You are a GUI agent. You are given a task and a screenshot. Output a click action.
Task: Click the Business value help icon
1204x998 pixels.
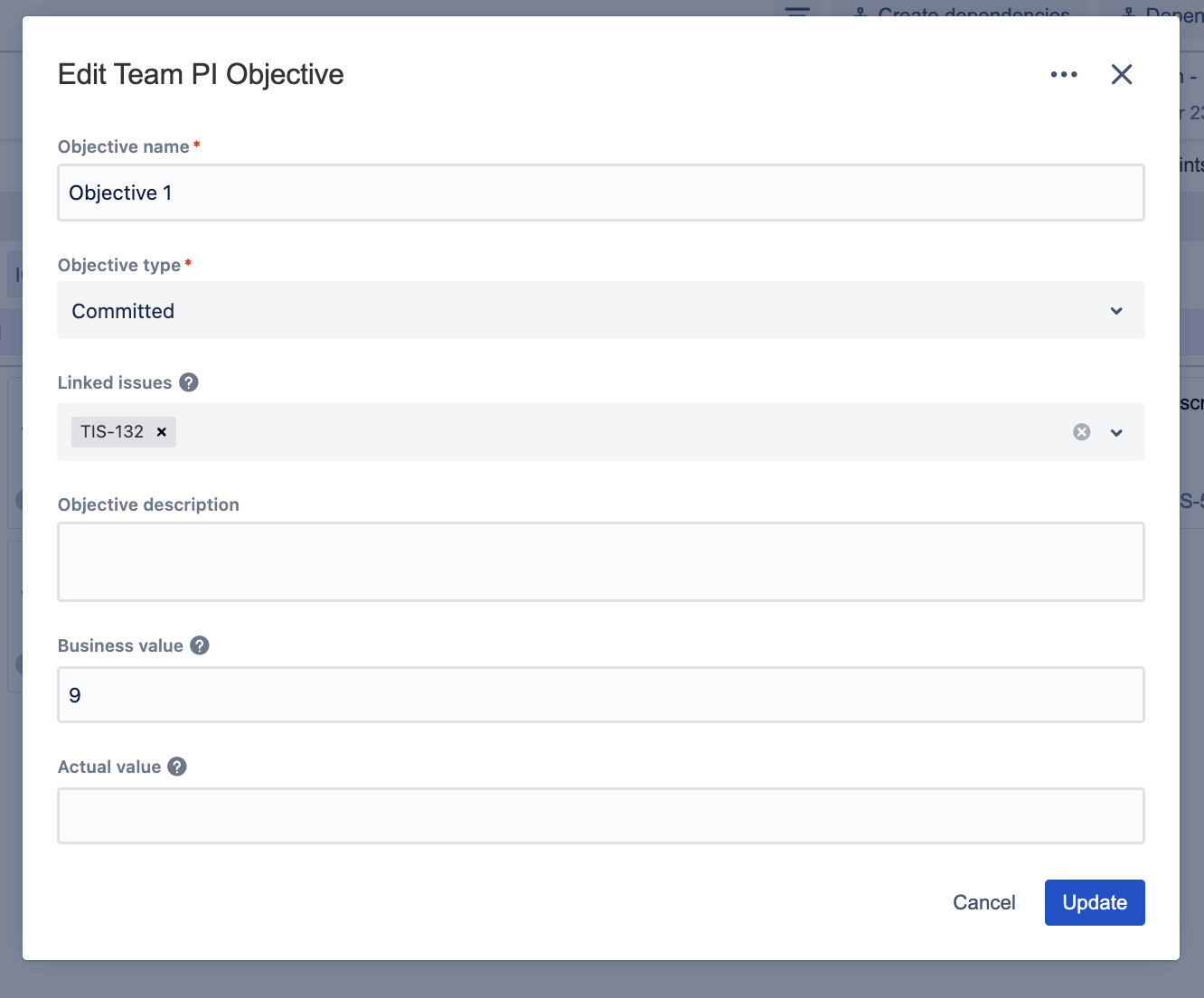point(200,645)
